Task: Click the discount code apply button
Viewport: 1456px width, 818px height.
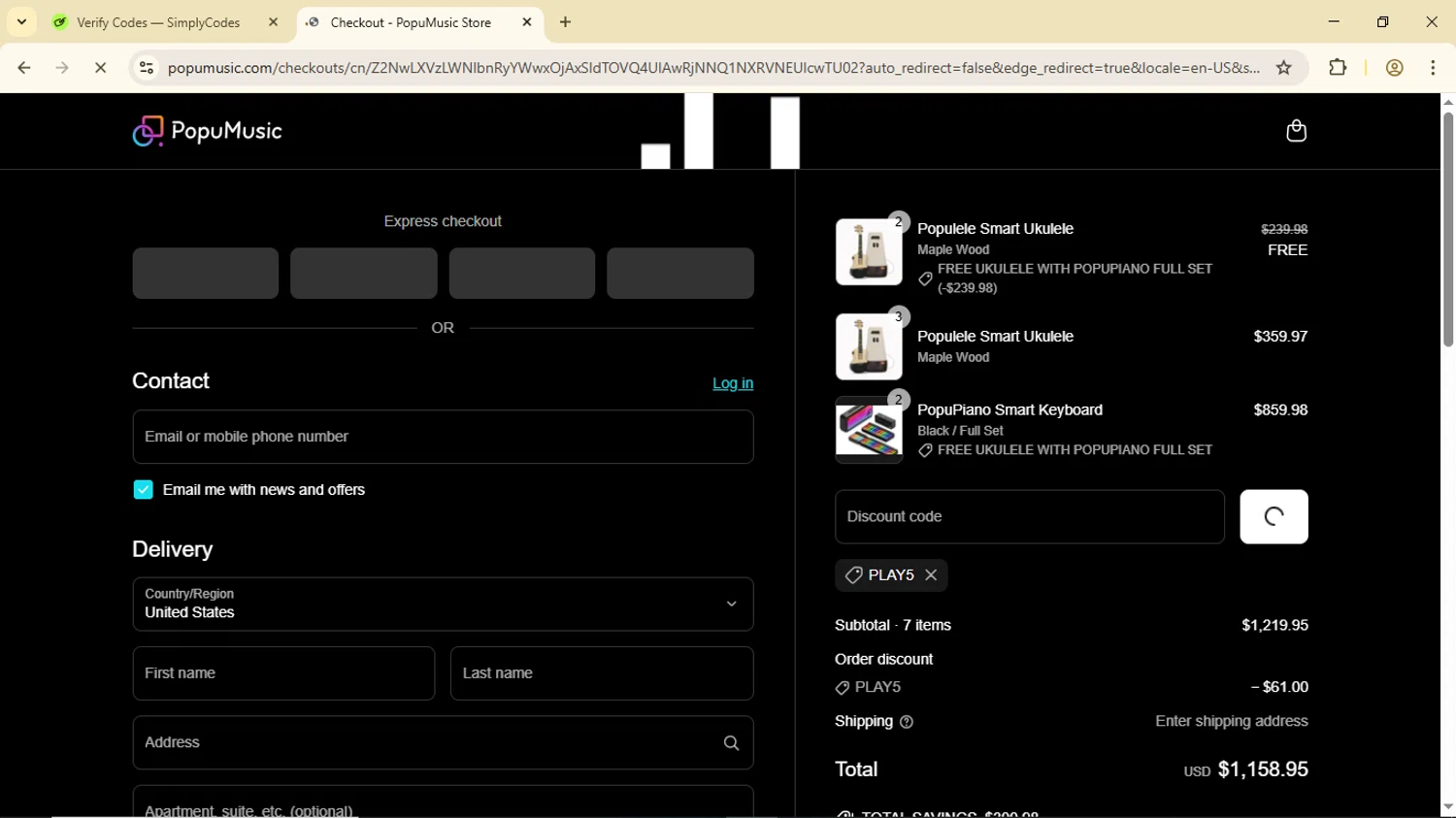Action: tap(1274, 517)
